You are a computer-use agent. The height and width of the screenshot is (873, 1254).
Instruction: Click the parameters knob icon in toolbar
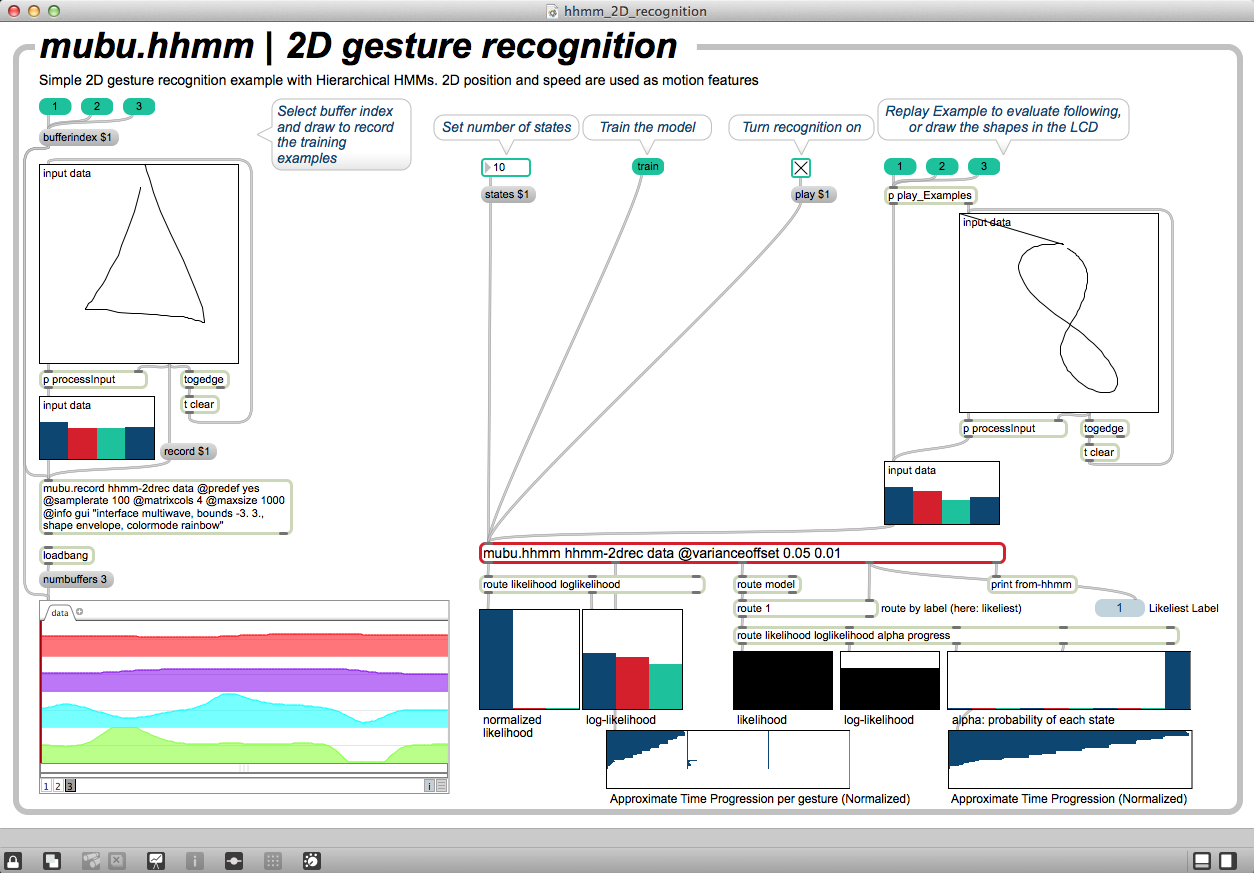point(311,860)
